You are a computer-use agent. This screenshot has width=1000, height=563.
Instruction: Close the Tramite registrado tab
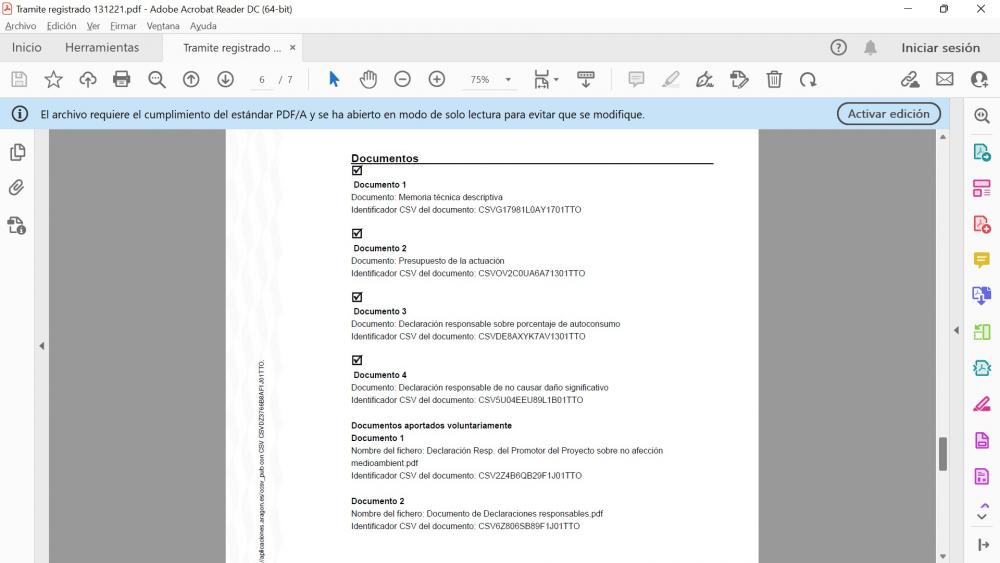click(x=293, y=48)
